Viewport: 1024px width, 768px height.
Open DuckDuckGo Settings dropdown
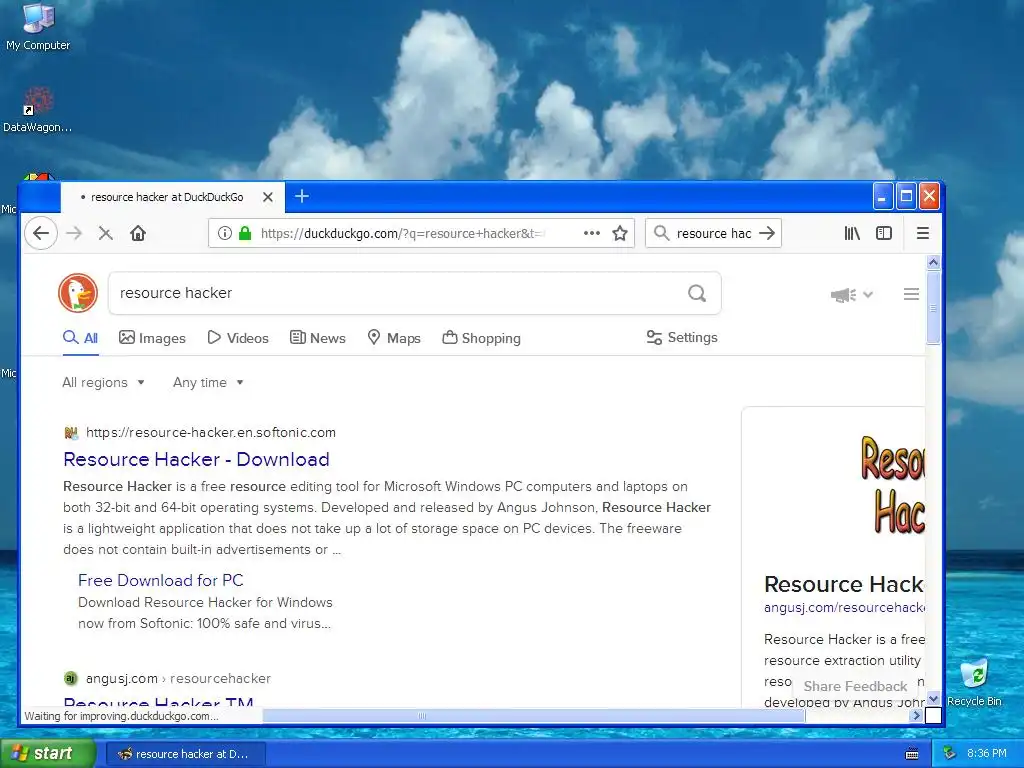(x=682, y=337)
